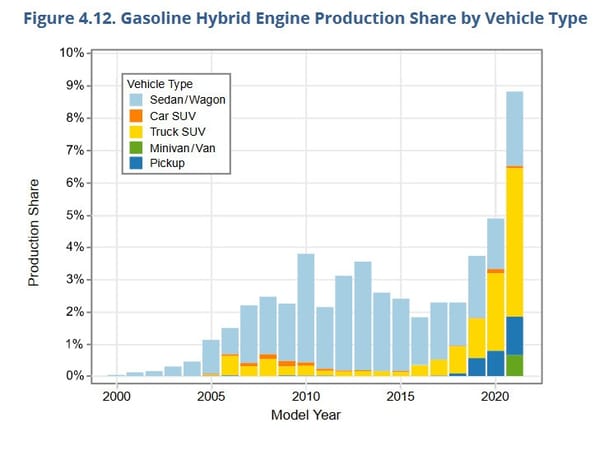Click the dark blue Pickup segment of the 2019 bar
This screenshot has height=455, width=600.
(x=477, y=367)
